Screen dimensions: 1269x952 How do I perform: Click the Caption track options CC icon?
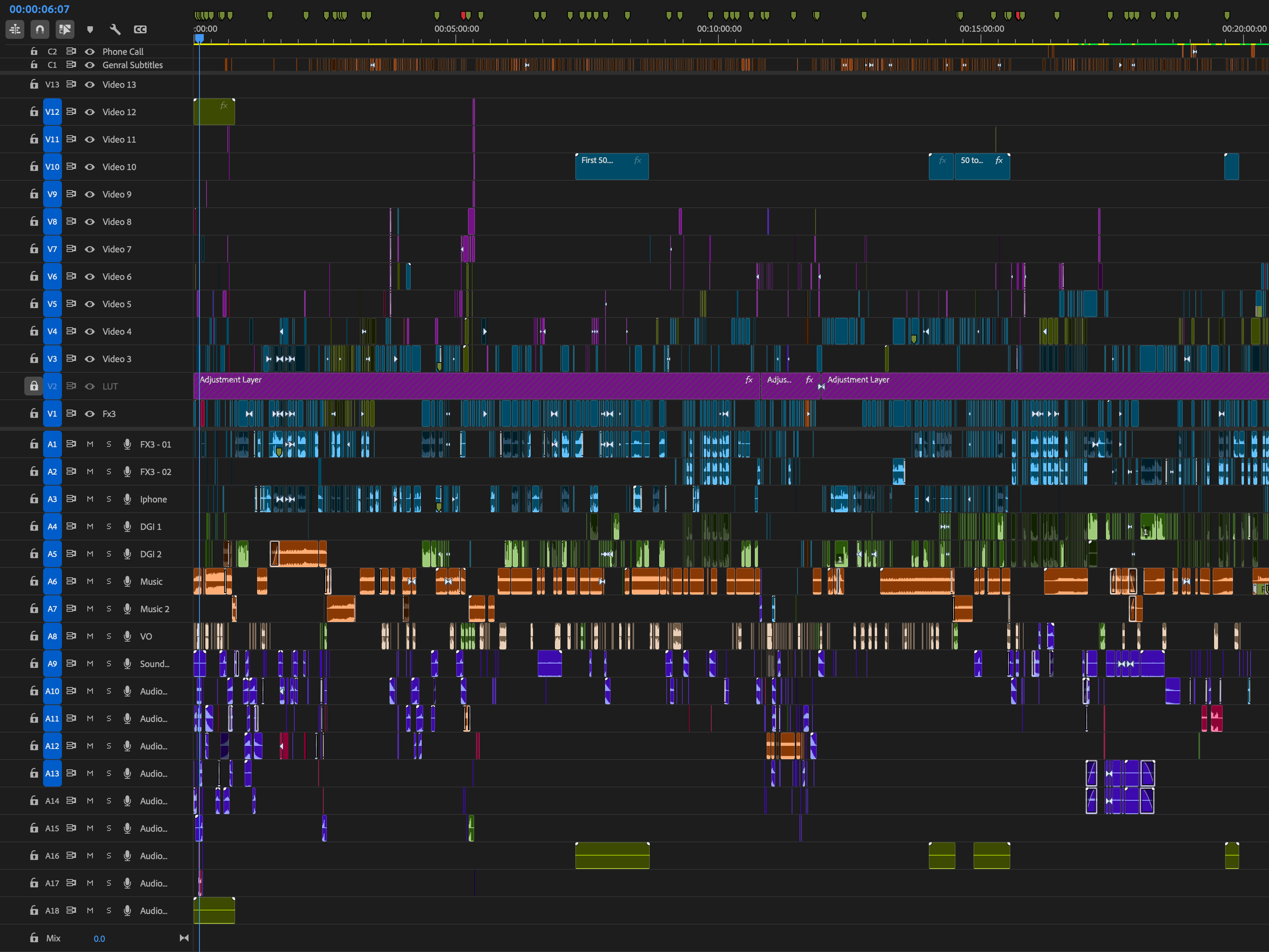(x=140, y=29)
